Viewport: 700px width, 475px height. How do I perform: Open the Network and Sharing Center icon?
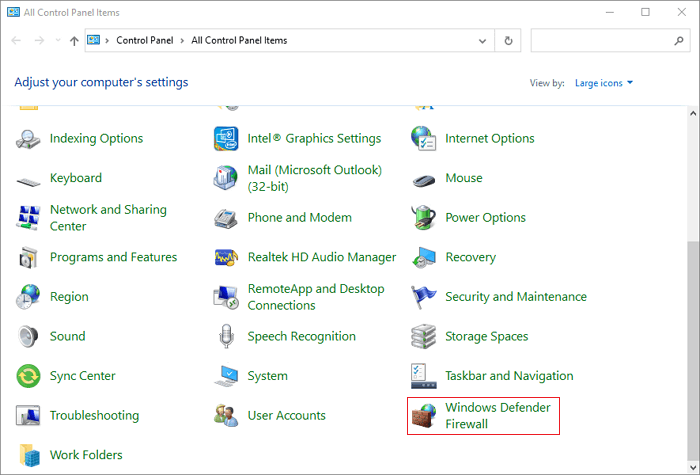[29, 217]
